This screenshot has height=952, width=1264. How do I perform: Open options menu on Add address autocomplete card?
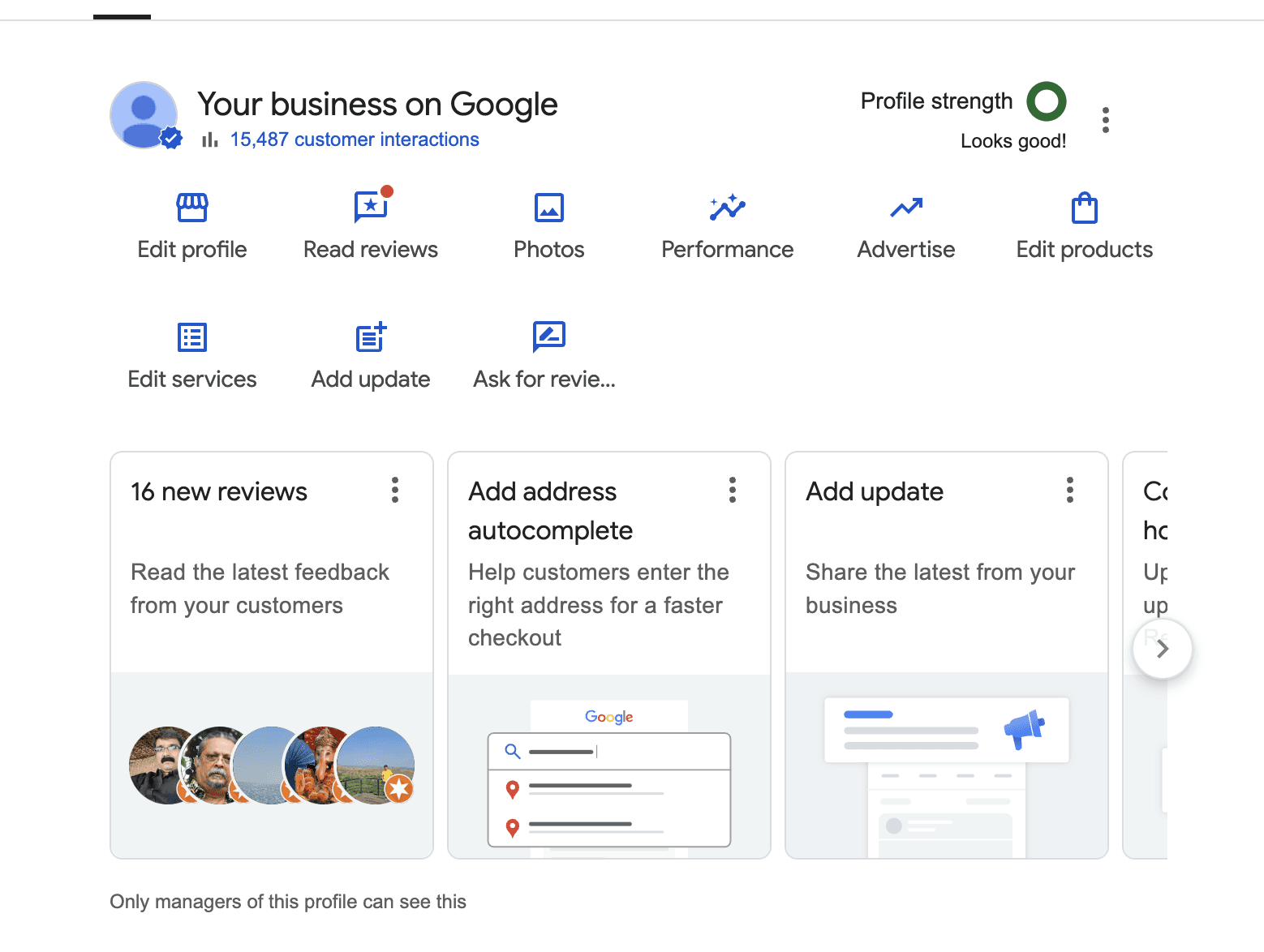click(x=733, y=490)
